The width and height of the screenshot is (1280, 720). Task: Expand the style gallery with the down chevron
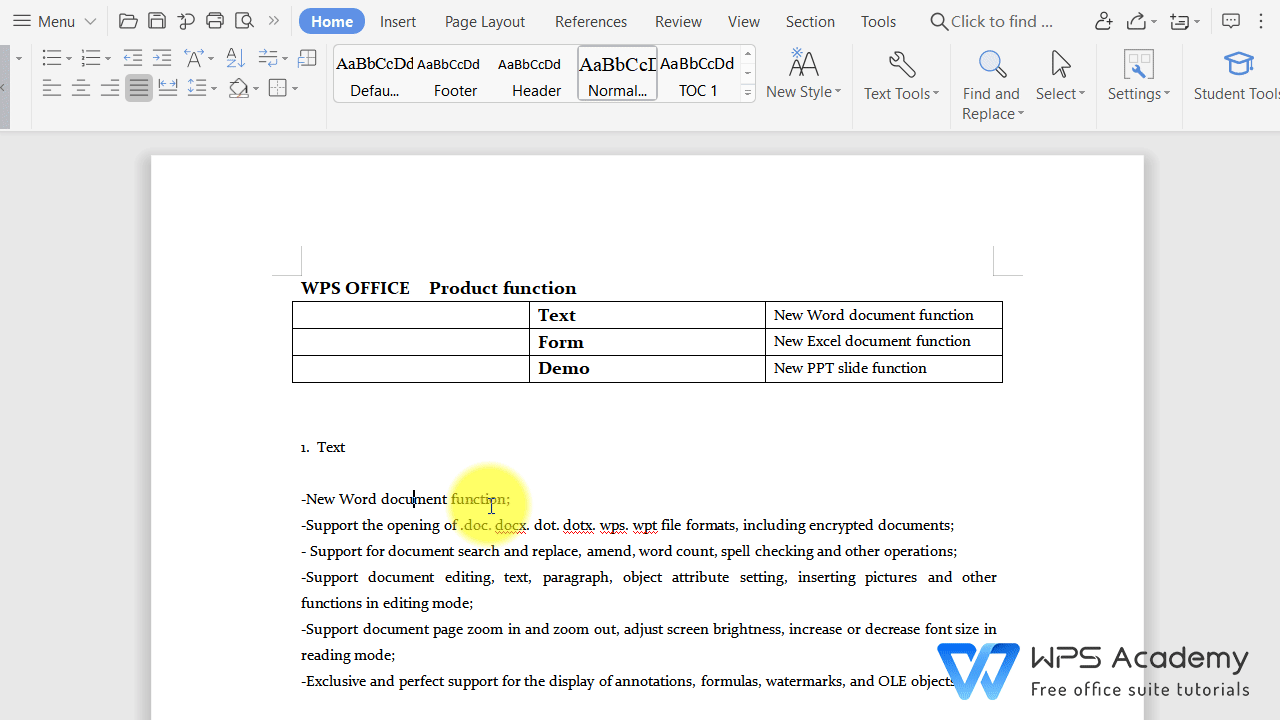pos(747,92)
